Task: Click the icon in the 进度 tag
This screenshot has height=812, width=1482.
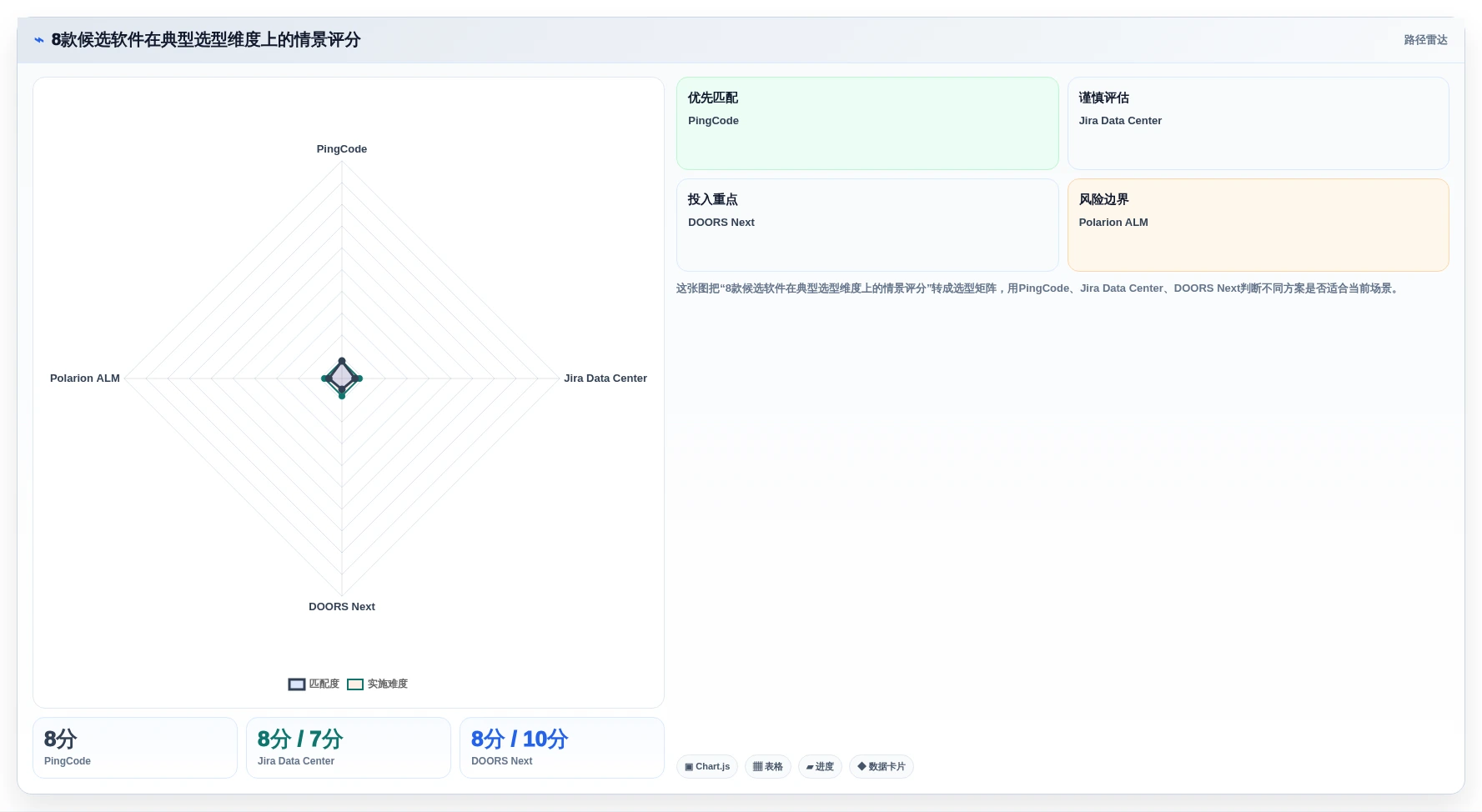Action: 810,767
